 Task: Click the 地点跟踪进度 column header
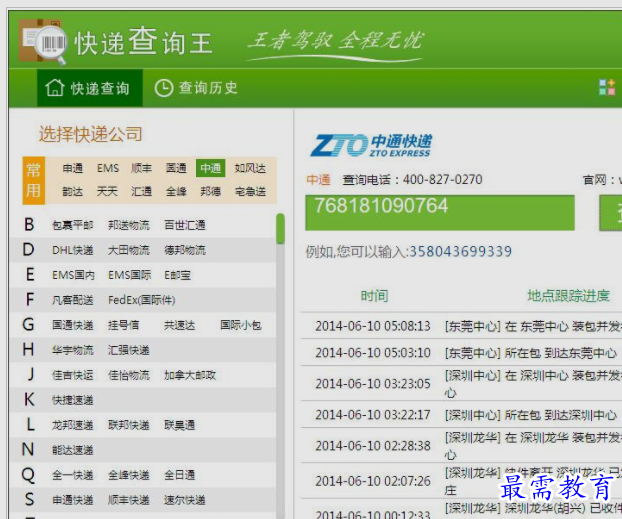click(x=568, y=296)
